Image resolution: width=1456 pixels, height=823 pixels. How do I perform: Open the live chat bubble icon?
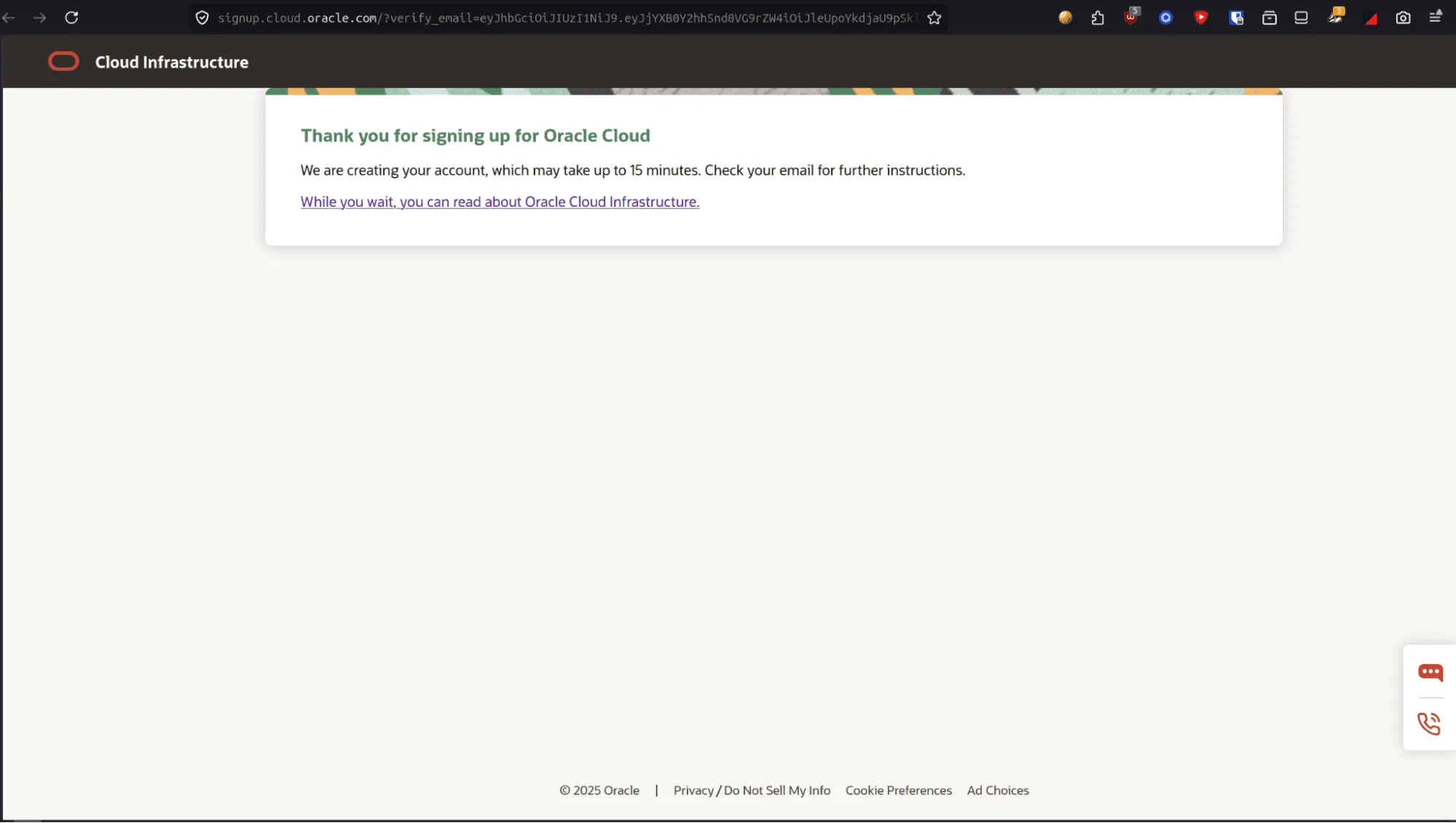[1431, 672]
